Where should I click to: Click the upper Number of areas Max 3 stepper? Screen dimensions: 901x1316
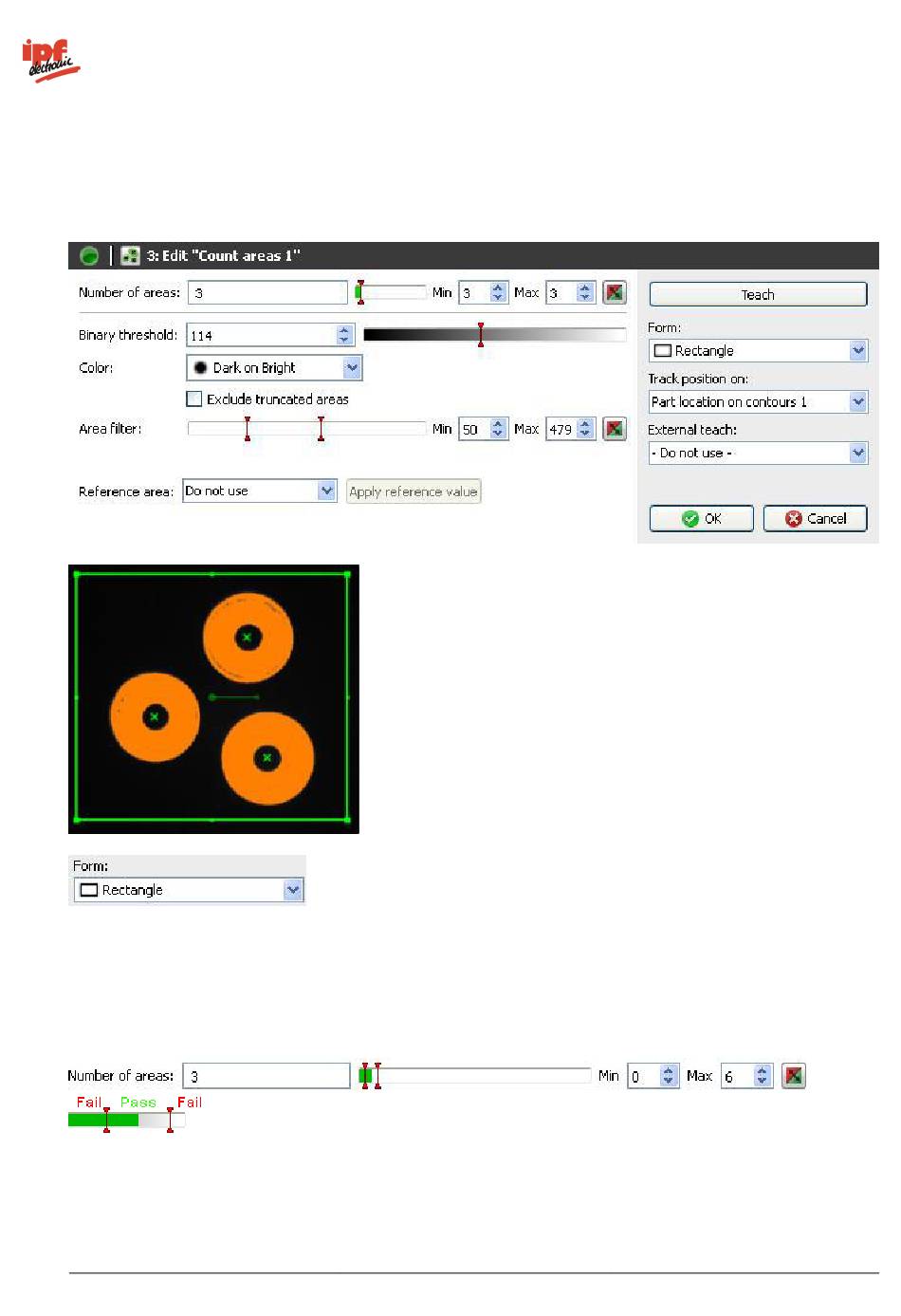click(x=585, y=292)
